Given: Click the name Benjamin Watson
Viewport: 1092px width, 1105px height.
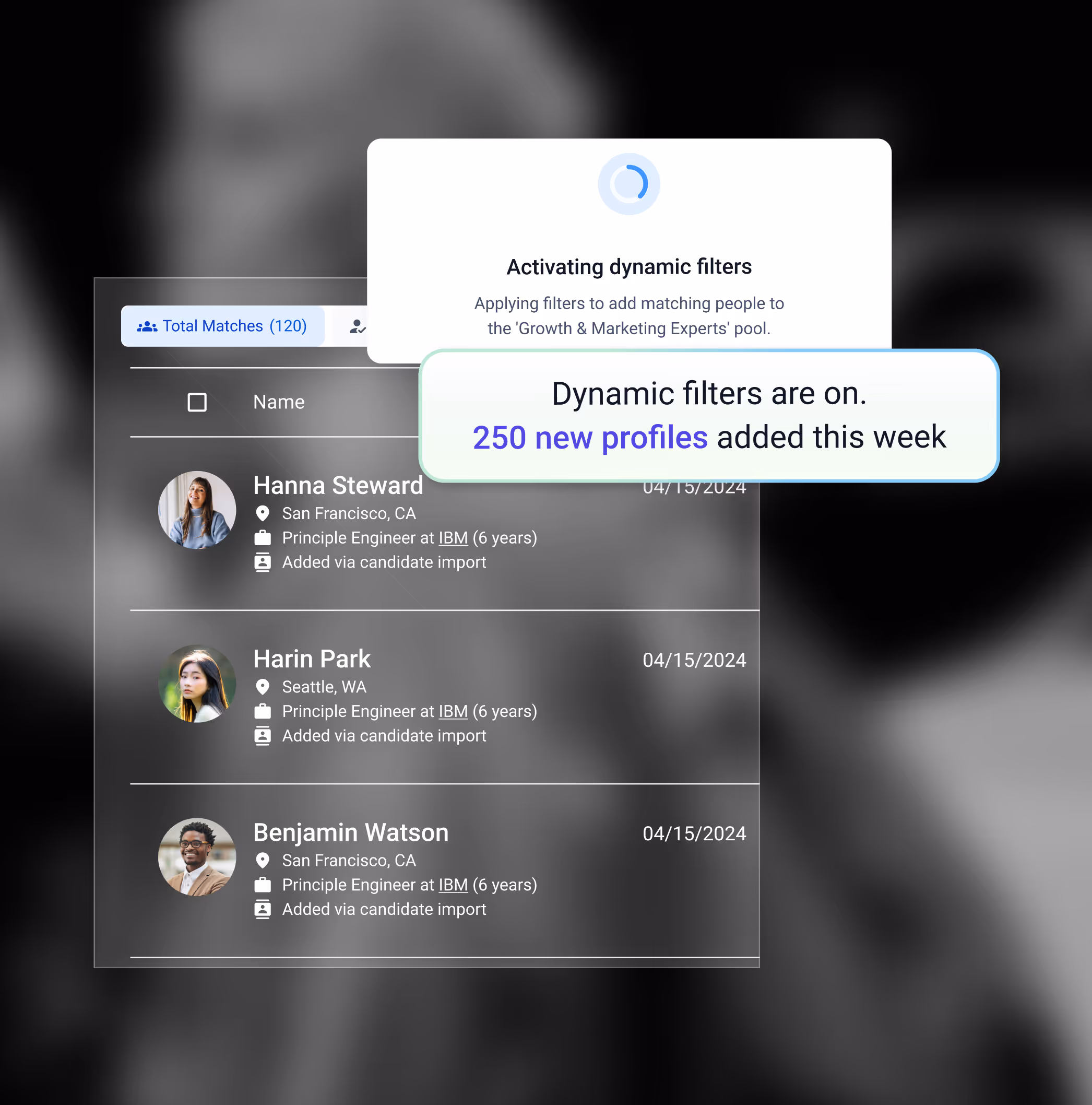Looking at the screenshot, I should point(351,833).
